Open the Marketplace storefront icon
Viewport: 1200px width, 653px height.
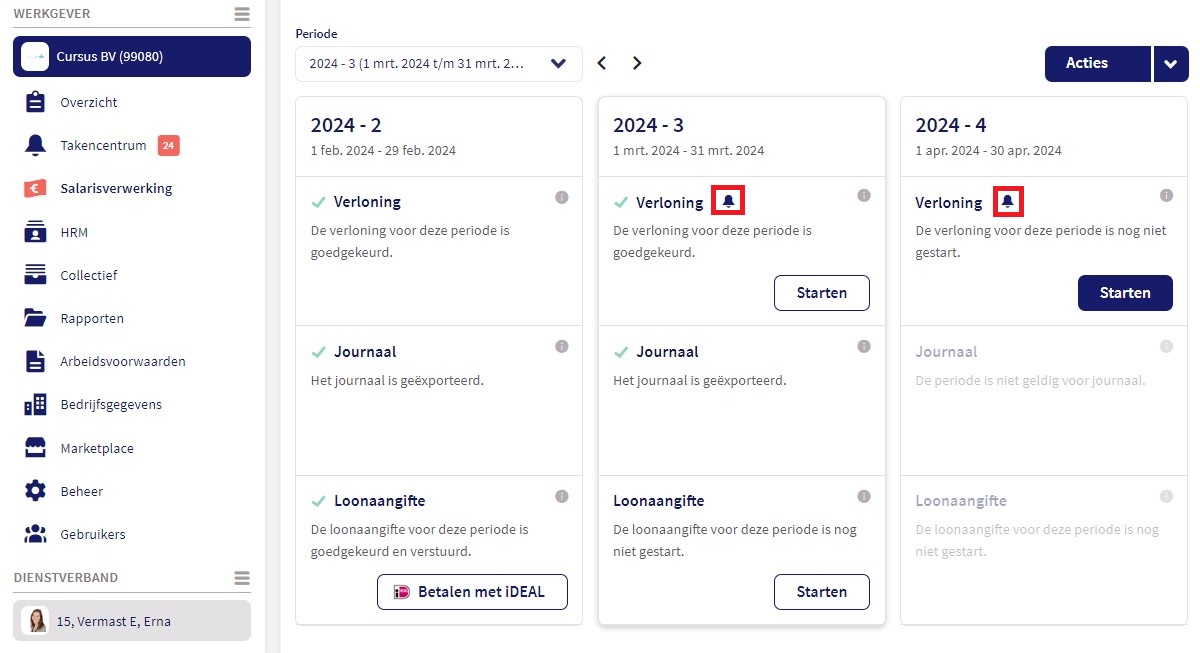pyautogui.click(x=33, y=448)
